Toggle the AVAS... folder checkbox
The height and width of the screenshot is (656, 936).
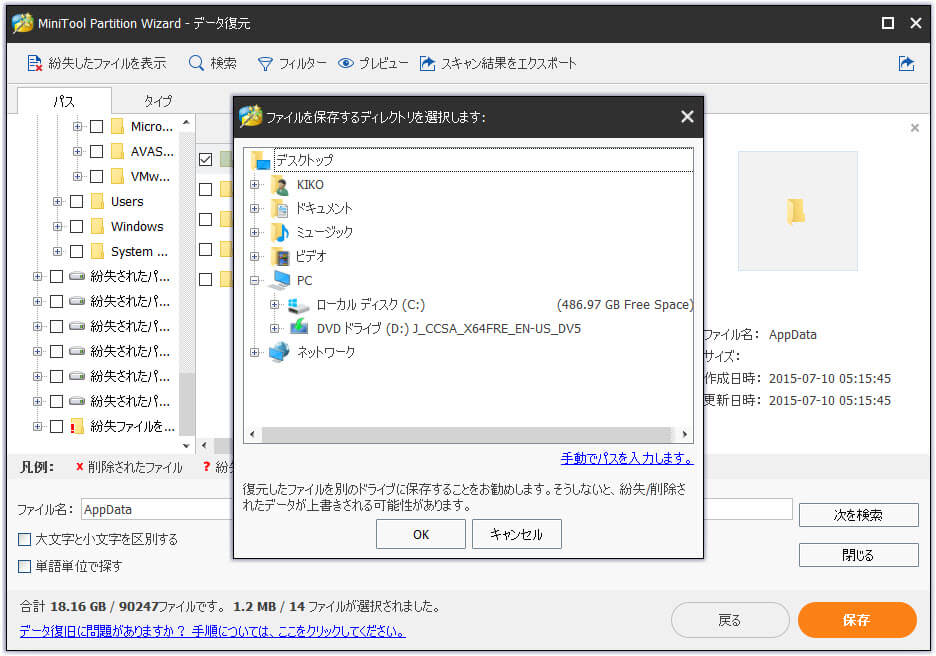click(x=97, y=152)
